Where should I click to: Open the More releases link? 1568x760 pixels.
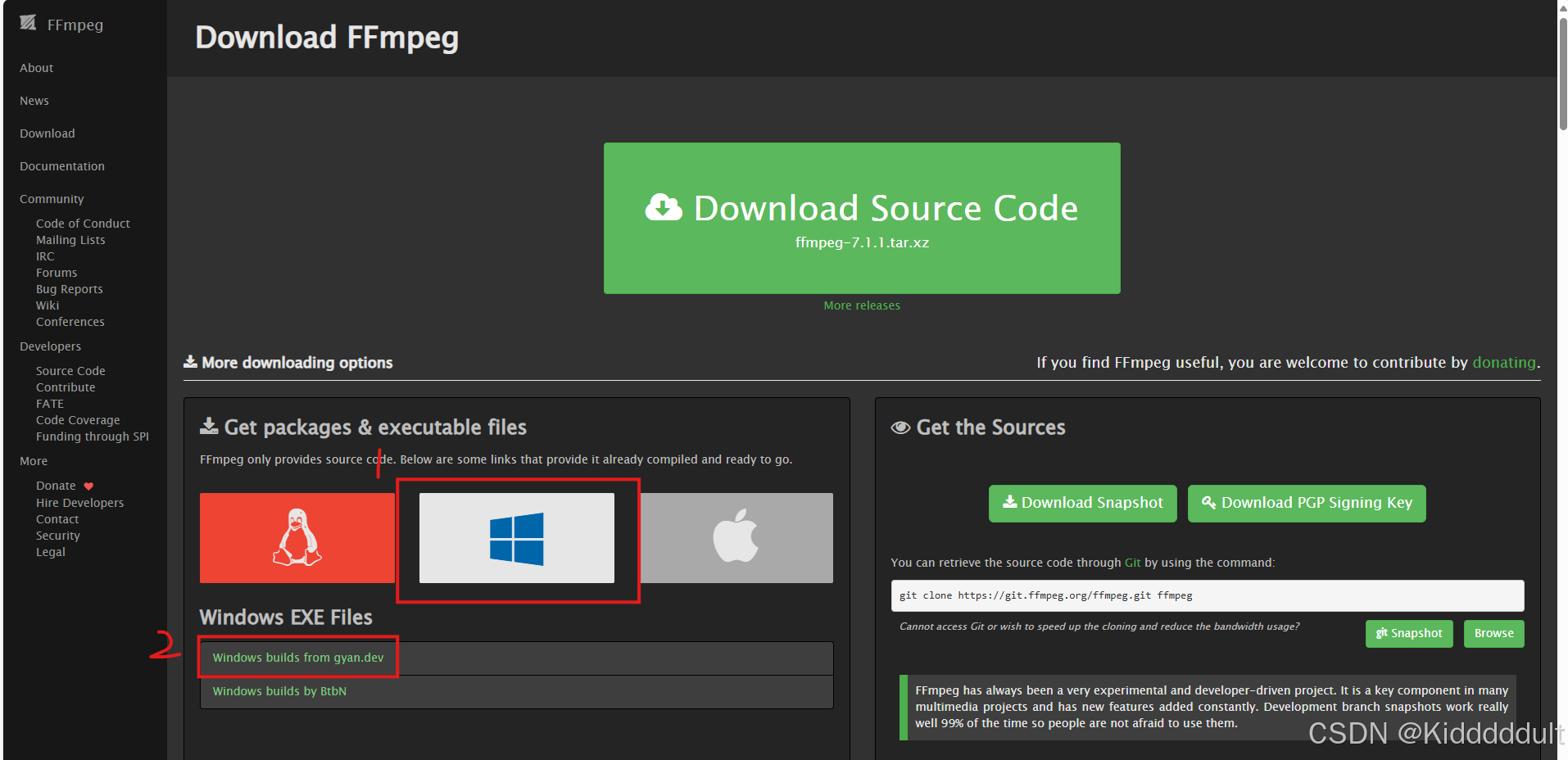coord(862,305)
